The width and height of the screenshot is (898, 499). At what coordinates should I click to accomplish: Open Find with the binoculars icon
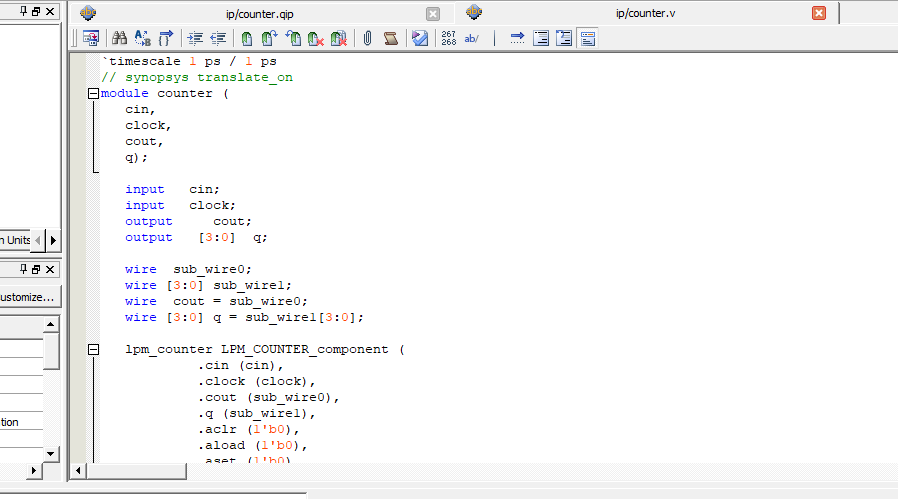(119, 38)
